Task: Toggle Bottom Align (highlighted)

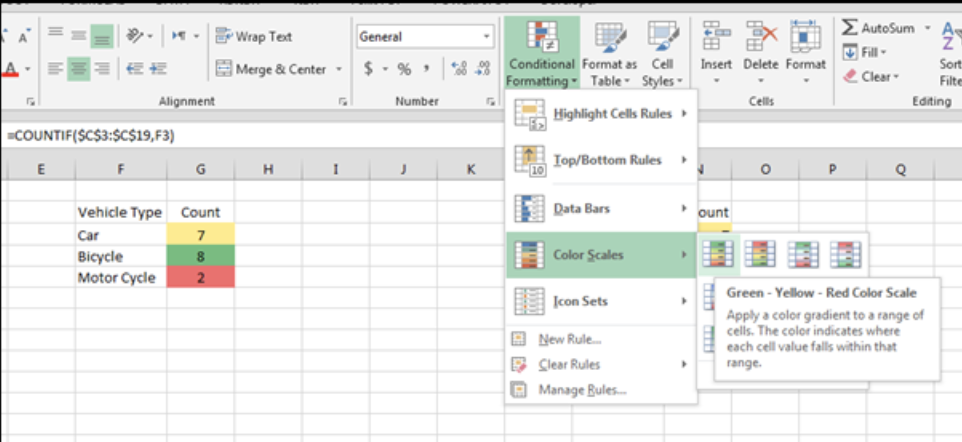Action: [x=102, y=37]
